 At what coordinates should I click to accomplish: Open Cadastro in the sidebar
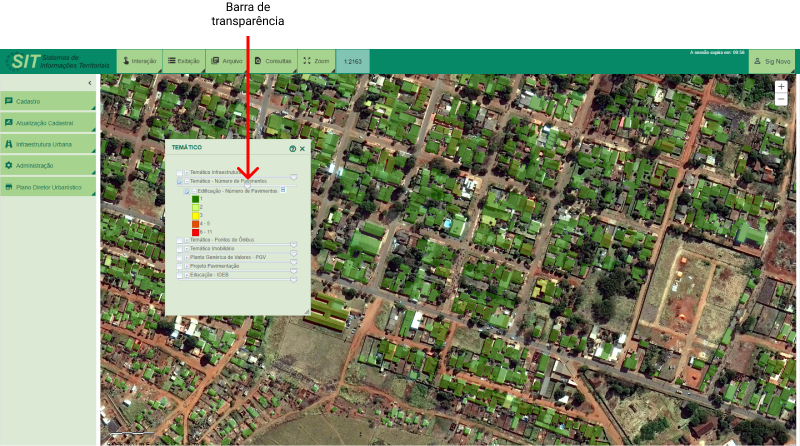49,101
